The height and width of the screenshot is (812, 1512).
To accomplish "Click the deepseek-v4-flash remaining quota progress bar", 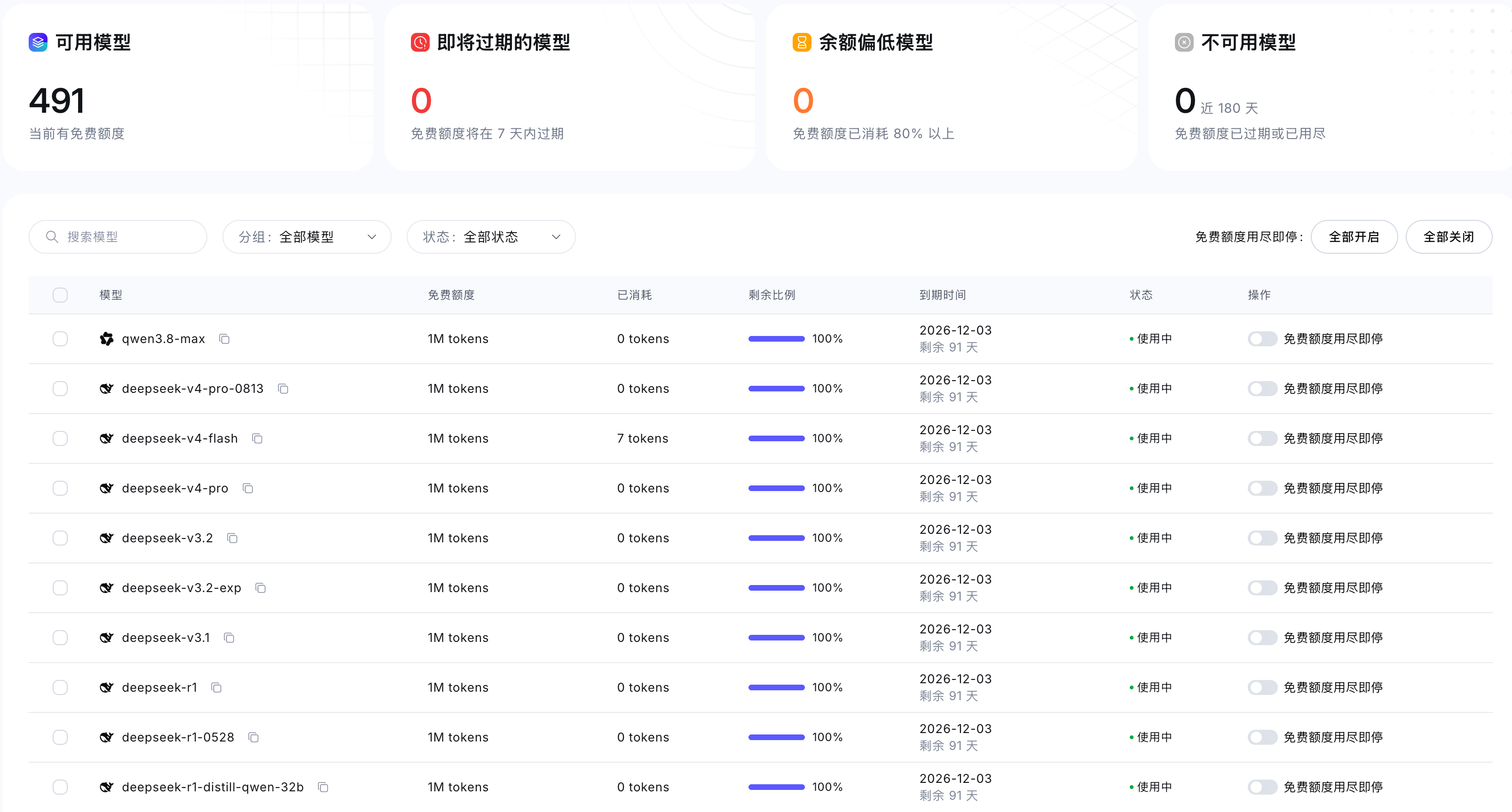I will click(x=776, y=439).
